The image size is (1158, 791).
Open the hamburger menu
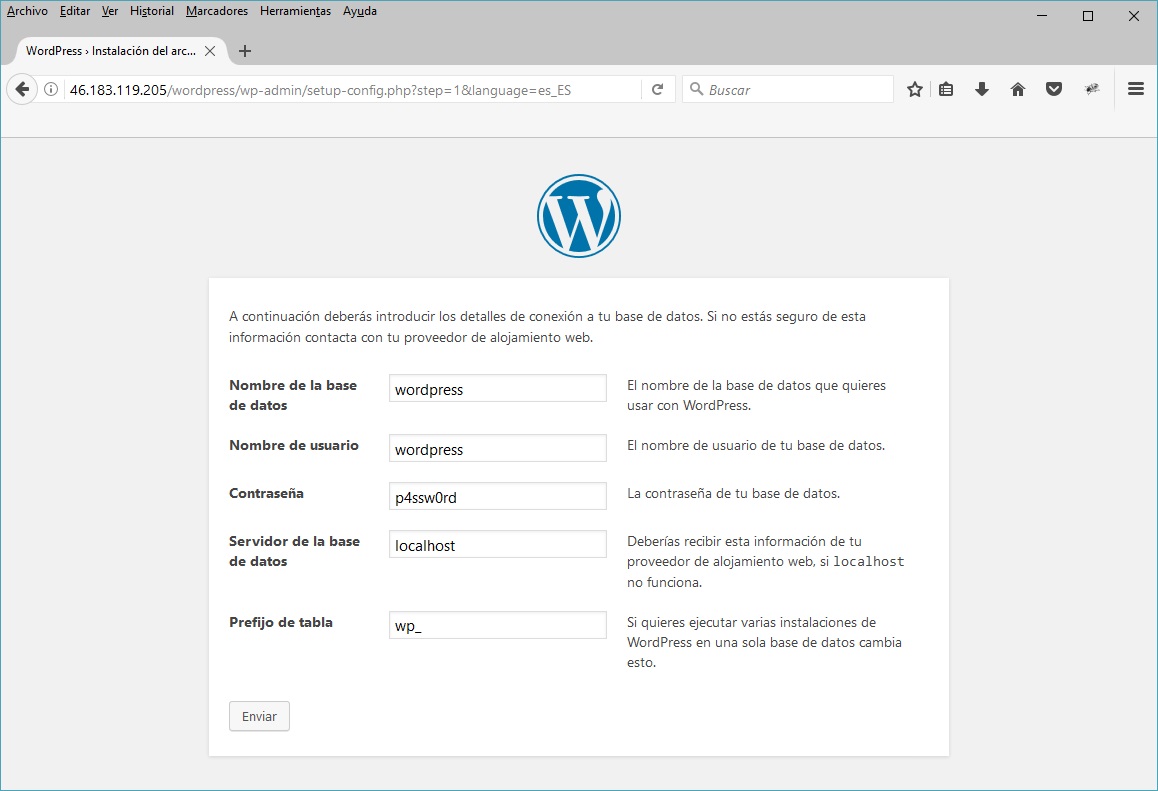coord(1136,89)
